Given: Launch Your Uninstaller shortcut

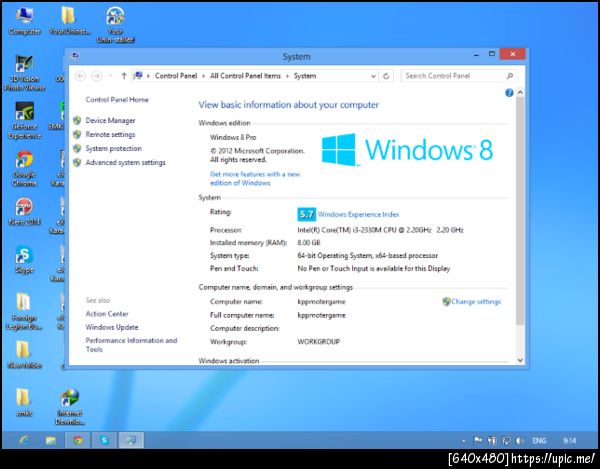Looking at the screenshot, I should [115, 25].
